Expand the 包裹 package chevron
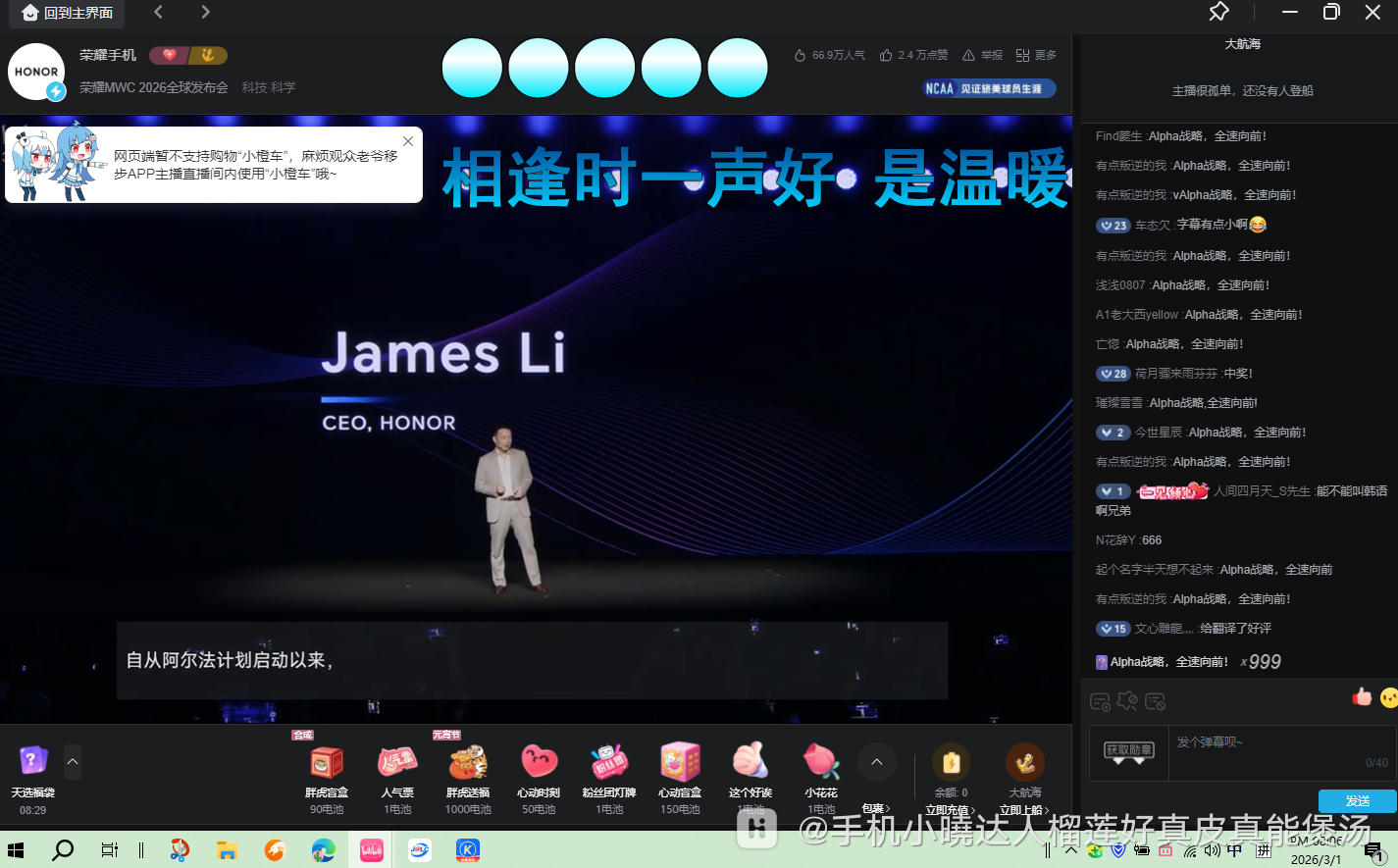Viewport: 1398px width, 868px height. pos(876,807)
